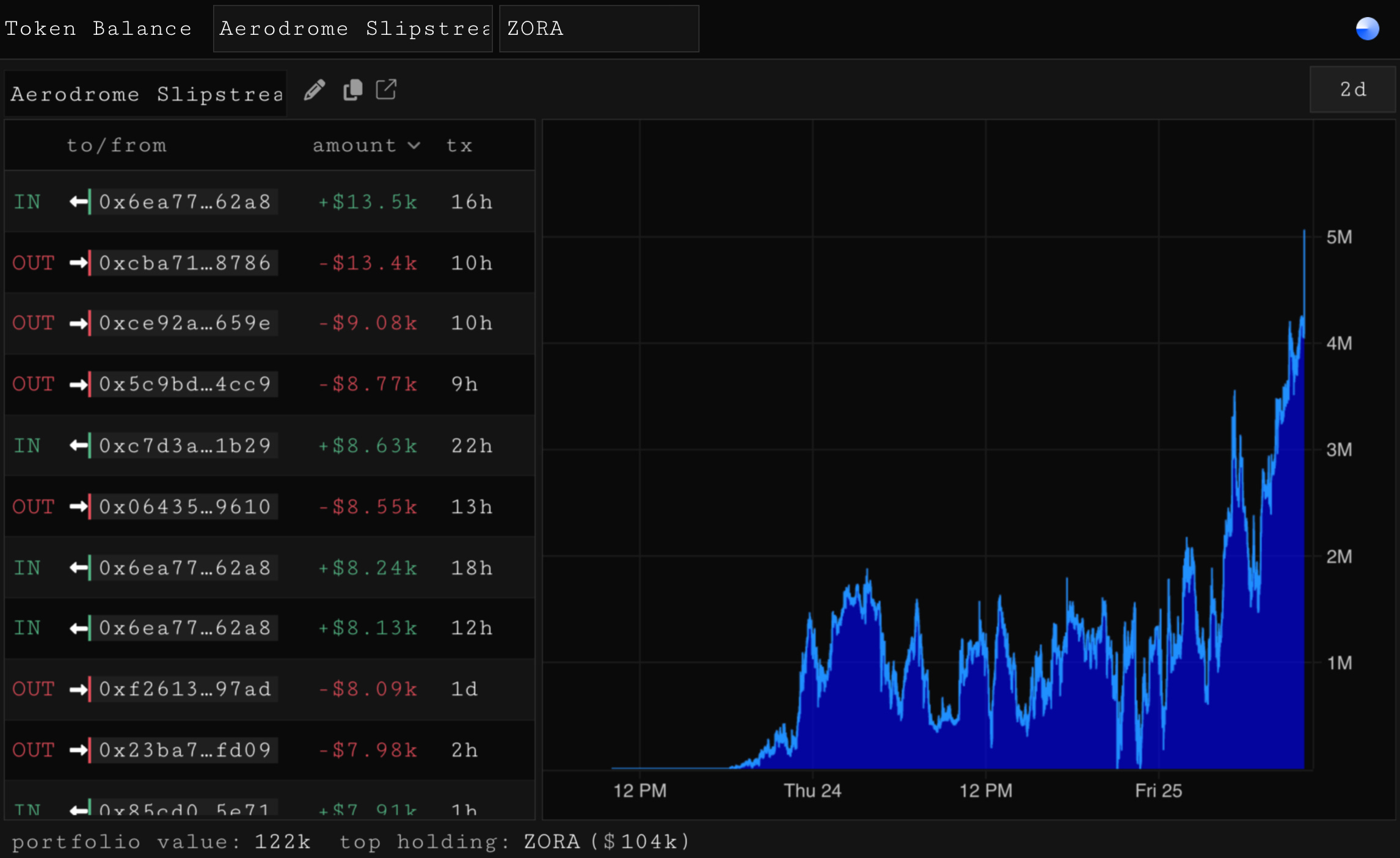1400x858 pixels.
Task: Click the Aerodrome Slipstream field in top bar
Action: (353, 29)
